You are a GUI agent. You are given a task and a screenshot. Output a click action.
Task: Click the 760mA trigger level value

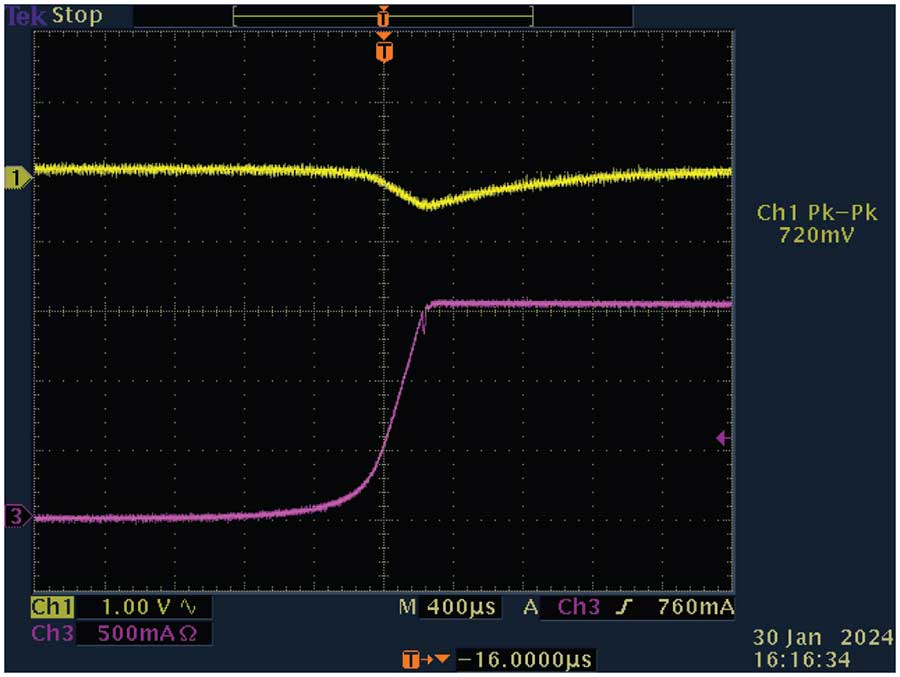696,608
